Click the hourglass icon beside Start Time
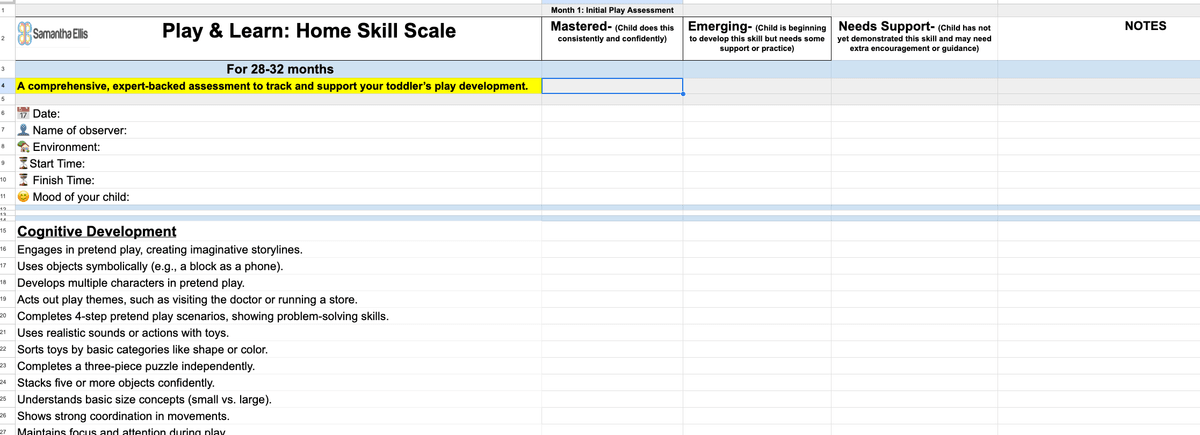Image resolution: width=1200 pixels, height=435 pixels. [x=23, y=163]
